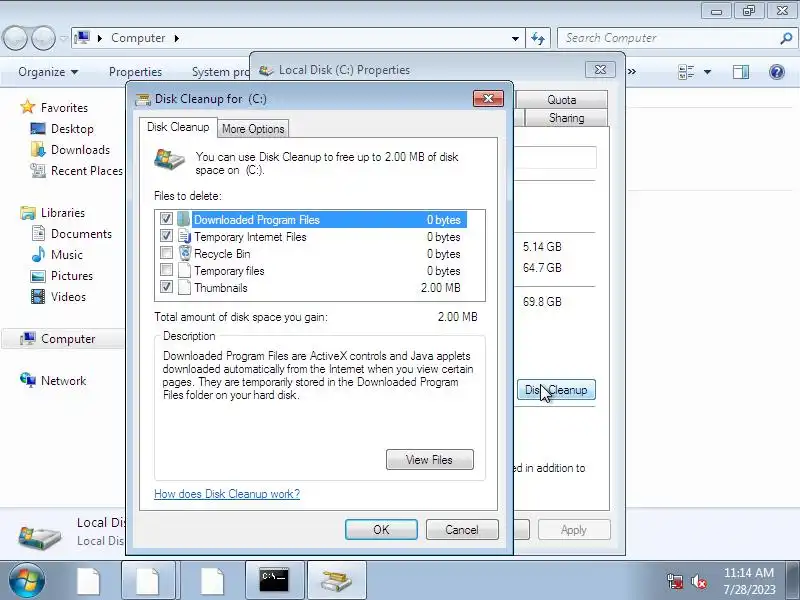Viewport: 800px width, 600px height.
Task: Select the Disk Cleanup tab
Action: pyautogui.click(x=178, y=127)
